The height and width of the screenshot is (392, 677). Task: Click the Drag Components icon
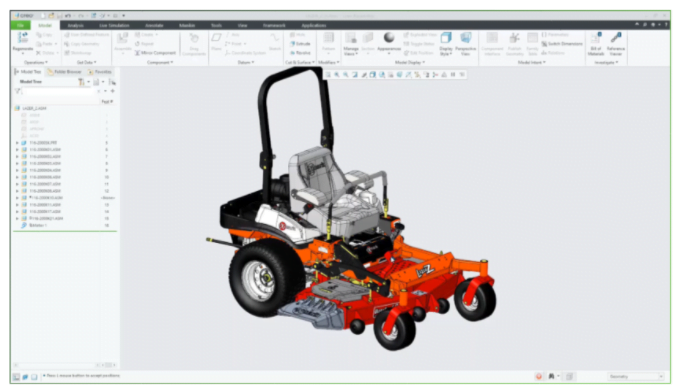[x=194, y=38]
